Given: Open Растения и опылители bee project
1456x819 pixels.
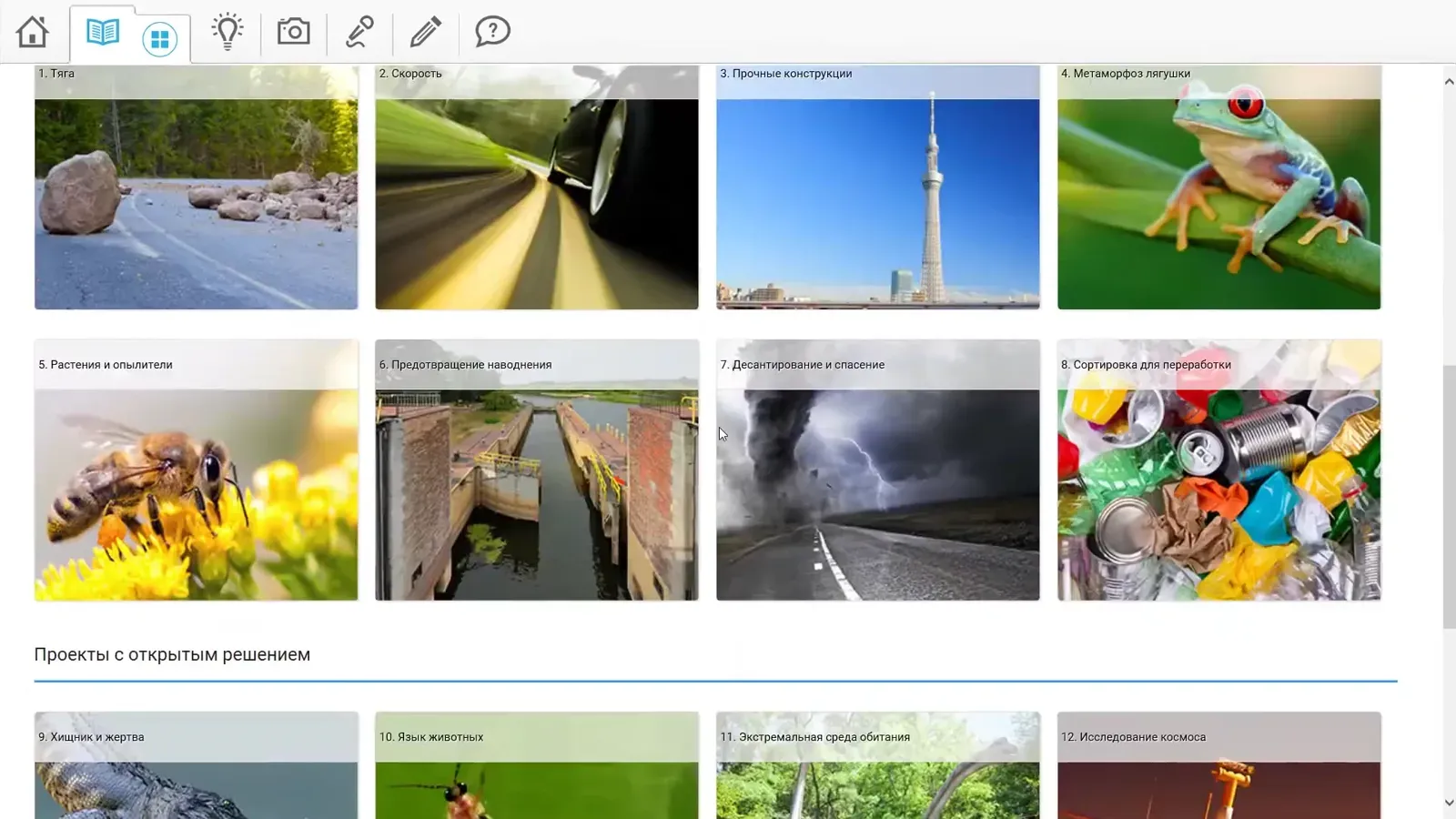Looking at the screenshot, I should pos(196,470).
